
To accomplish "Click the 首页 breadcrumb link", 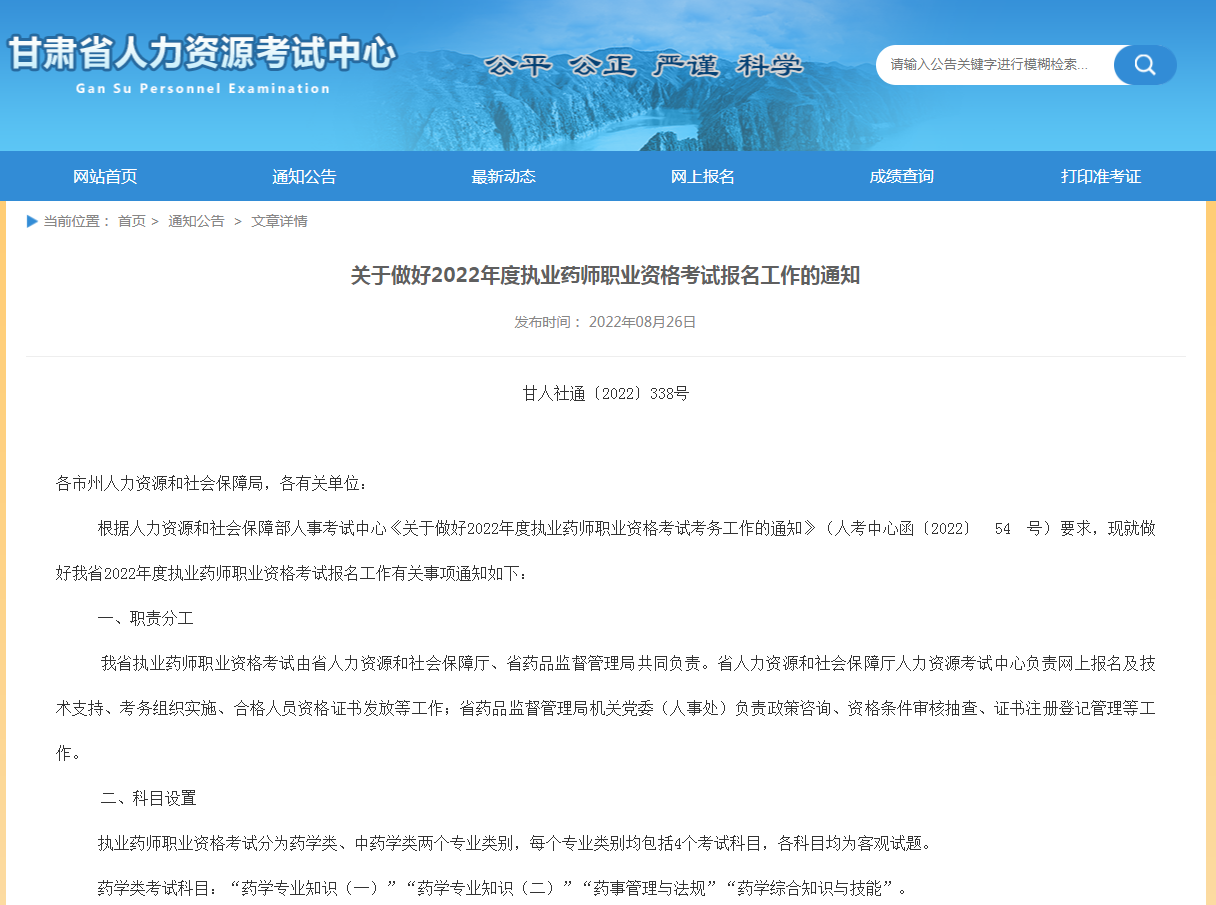I will tap(131, 221).
